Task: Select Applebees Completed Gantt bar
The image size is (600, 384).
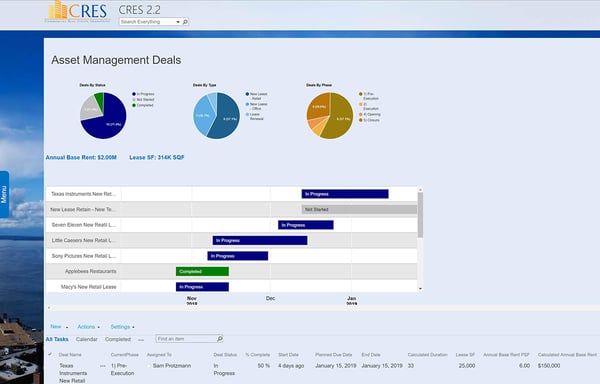Action: [202, 271]
